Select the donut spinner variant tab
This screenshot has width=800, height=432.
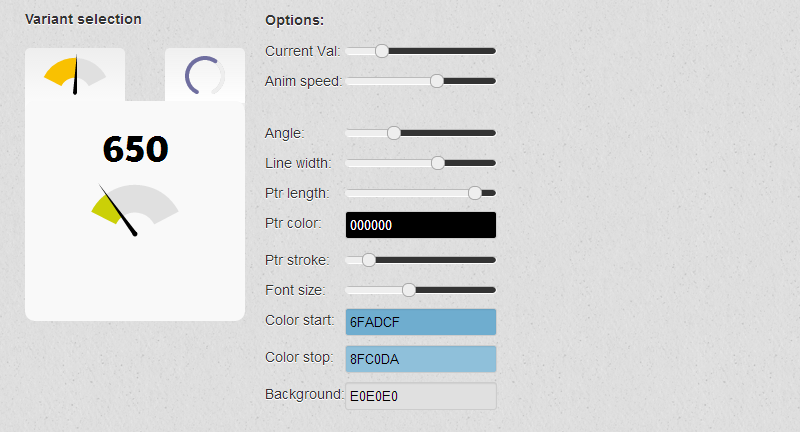coord(204,75)
